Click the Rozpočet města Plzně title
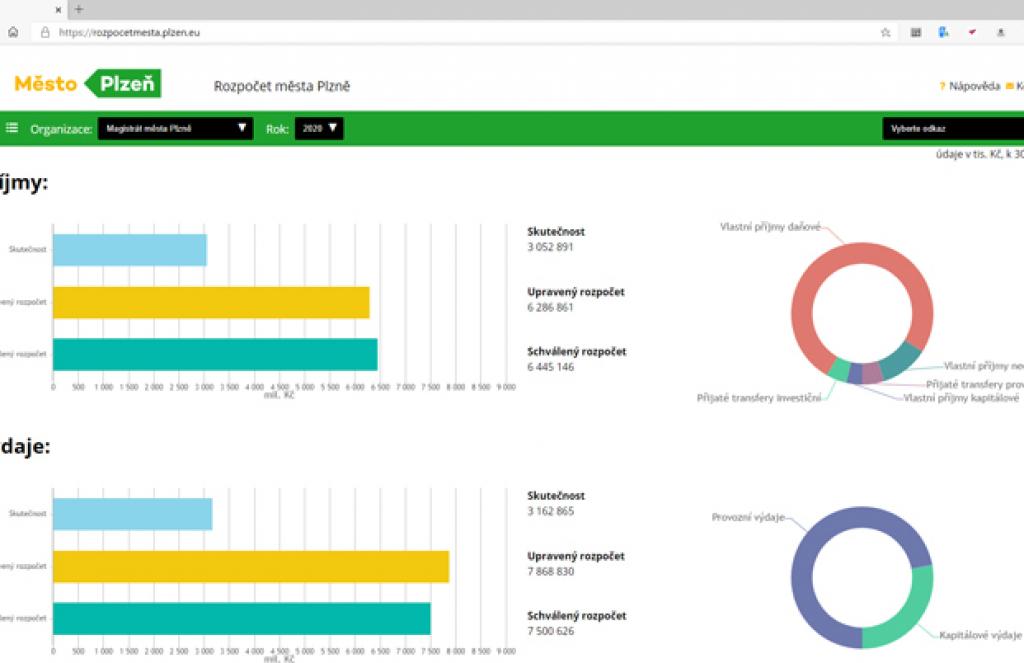 click(282, 86)
